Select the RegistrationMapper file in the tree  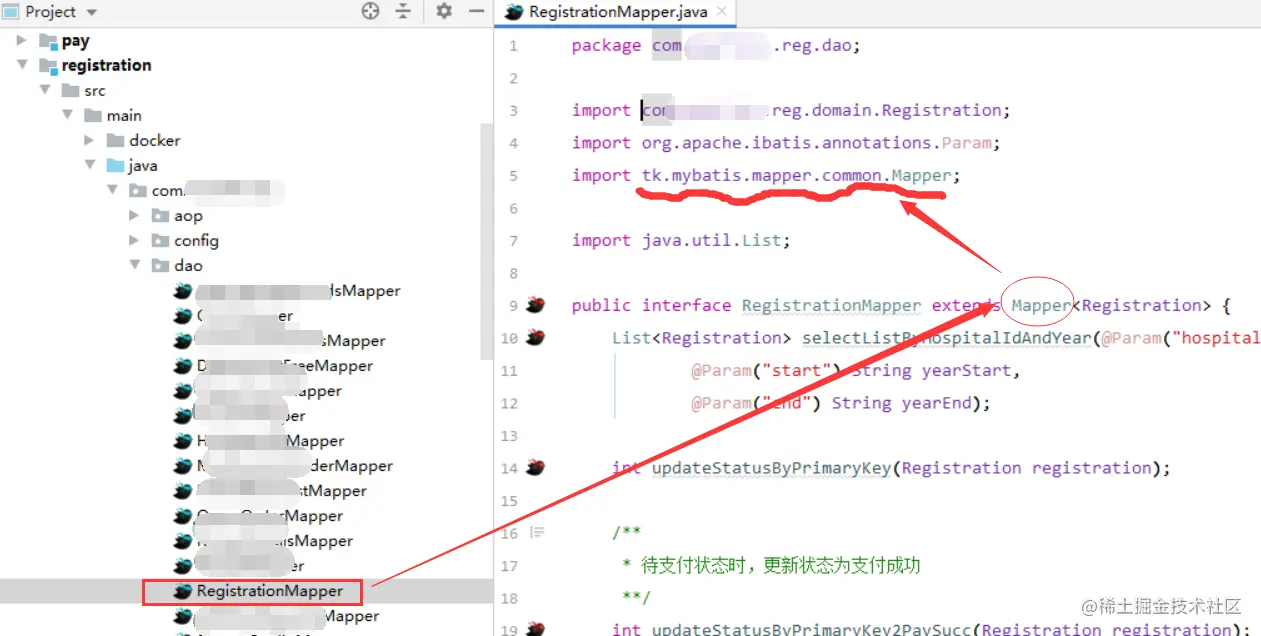pyautogui.click(x=270, y=591)
